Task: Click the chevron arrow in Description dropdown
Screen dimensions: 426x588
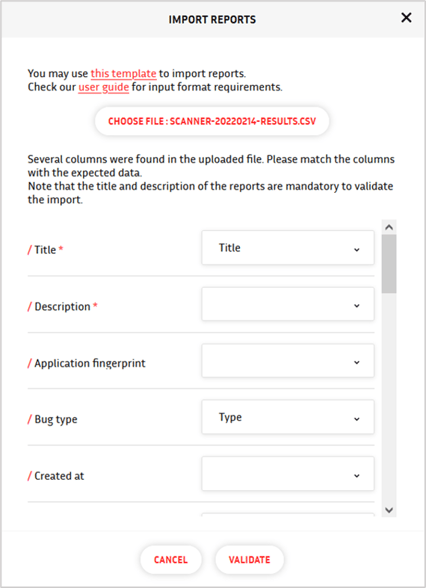Action: (357, 306)
